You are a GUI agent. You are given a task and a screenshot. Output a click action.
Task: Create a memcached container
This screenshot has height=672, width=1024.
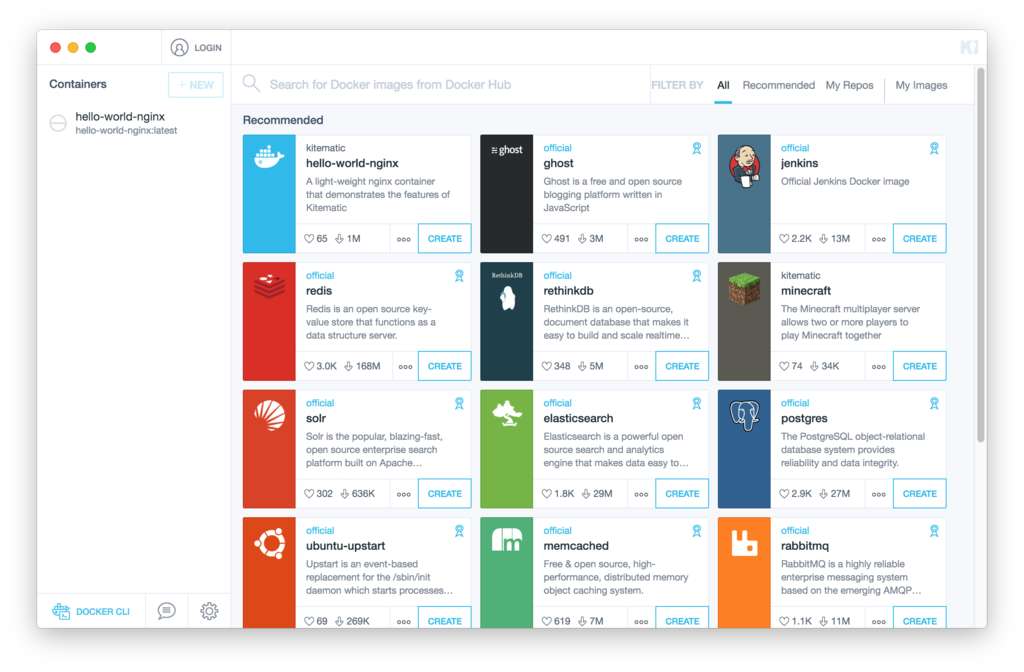click(x=682, y=619)
